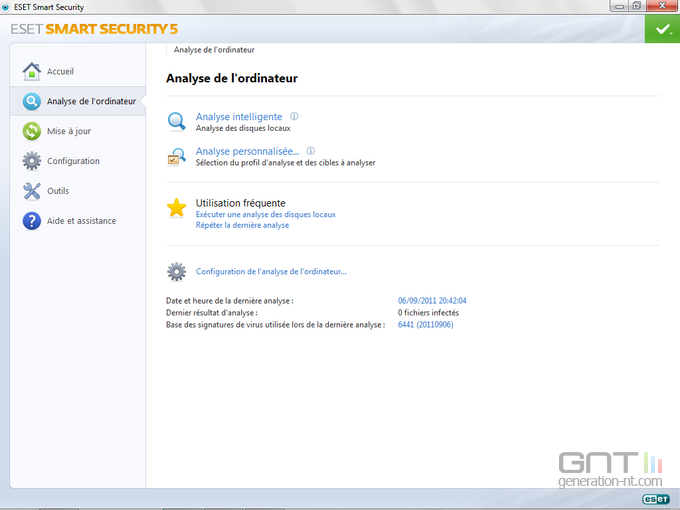Screen dimensions: 680x510
Task: Click the breadcrumb 'Analyse de l'ordinateur' at top
Action: click(x=214, y=50)
